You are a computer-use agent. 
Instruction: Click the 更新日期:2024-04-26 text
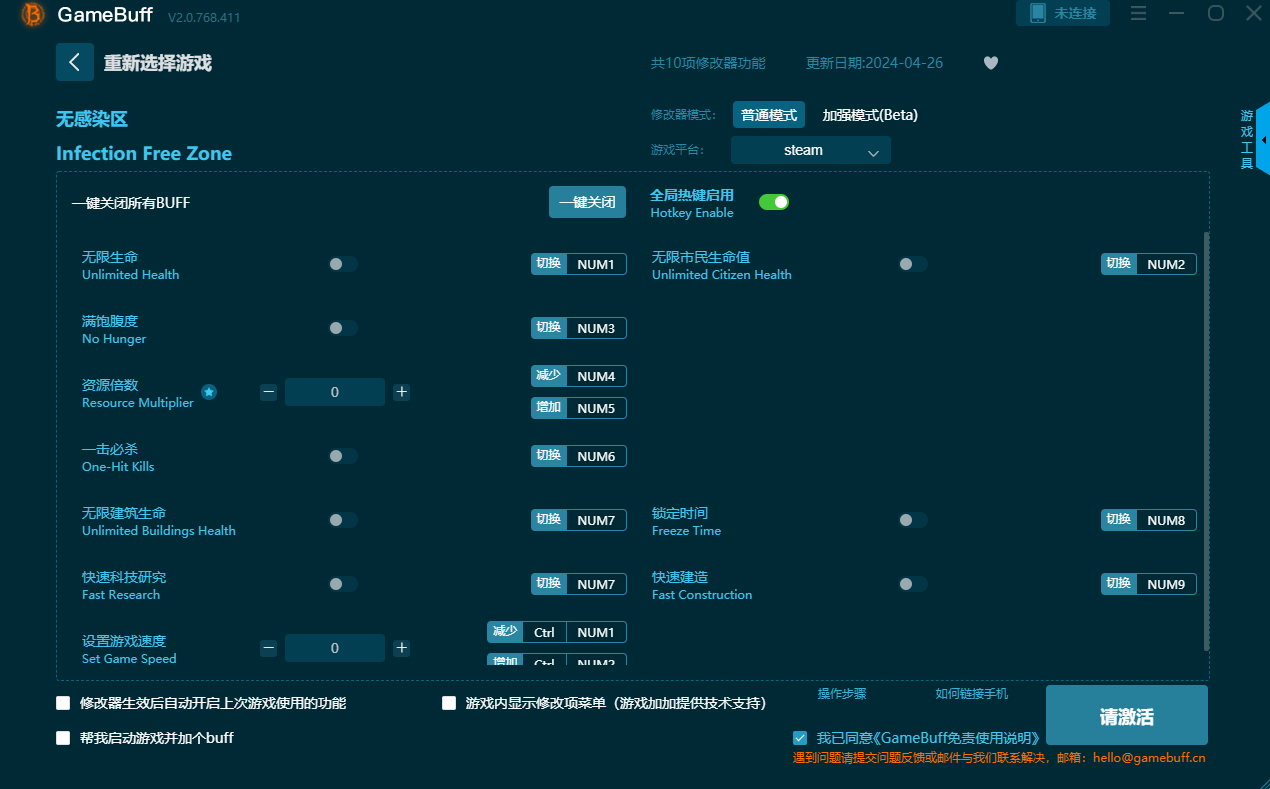(x=874, y=63)
